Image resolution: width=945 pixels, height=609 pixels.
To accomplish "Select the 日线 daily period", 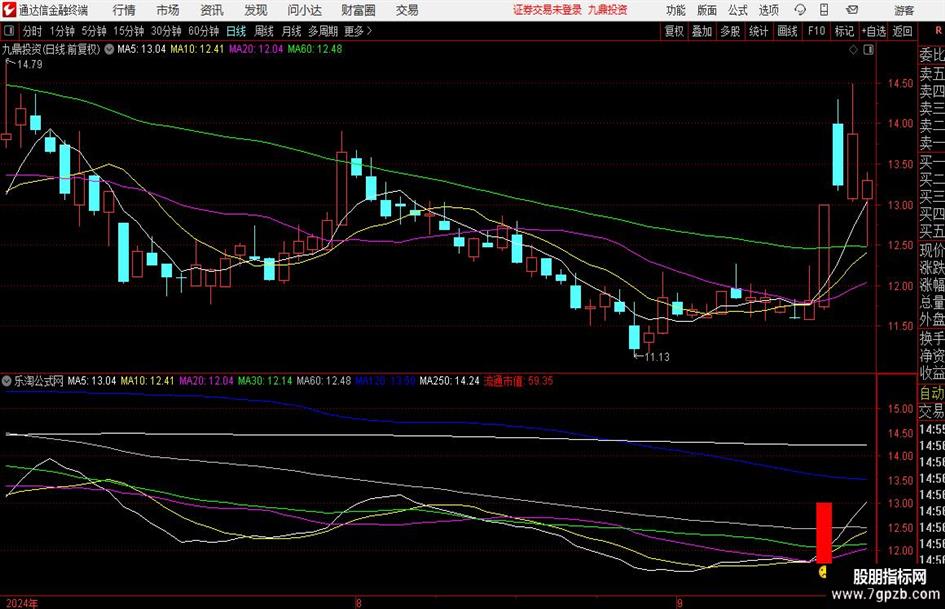I will 236,31.
